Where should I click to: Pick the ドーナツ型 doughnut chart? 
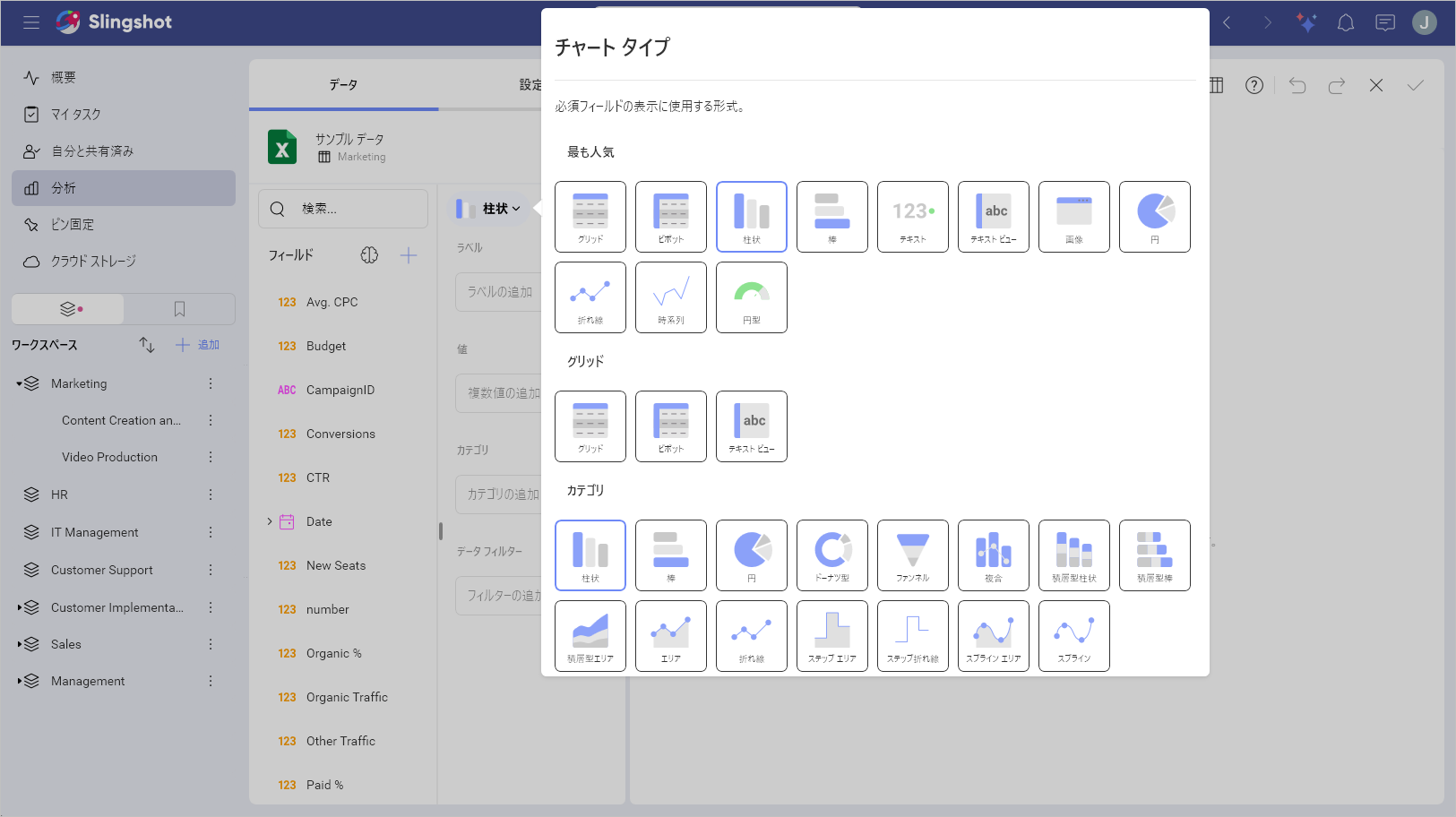(x=832, y=555)
